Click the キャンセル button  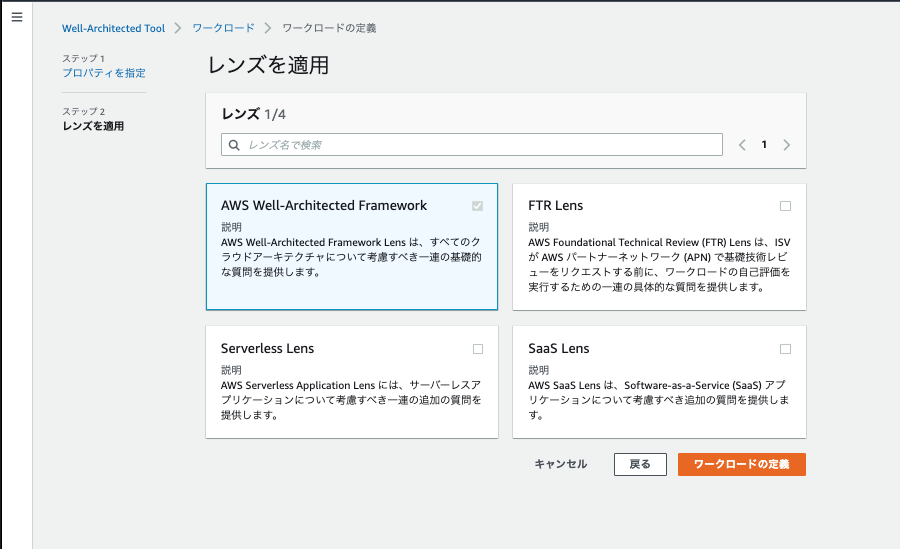click(x=561, y=464)
